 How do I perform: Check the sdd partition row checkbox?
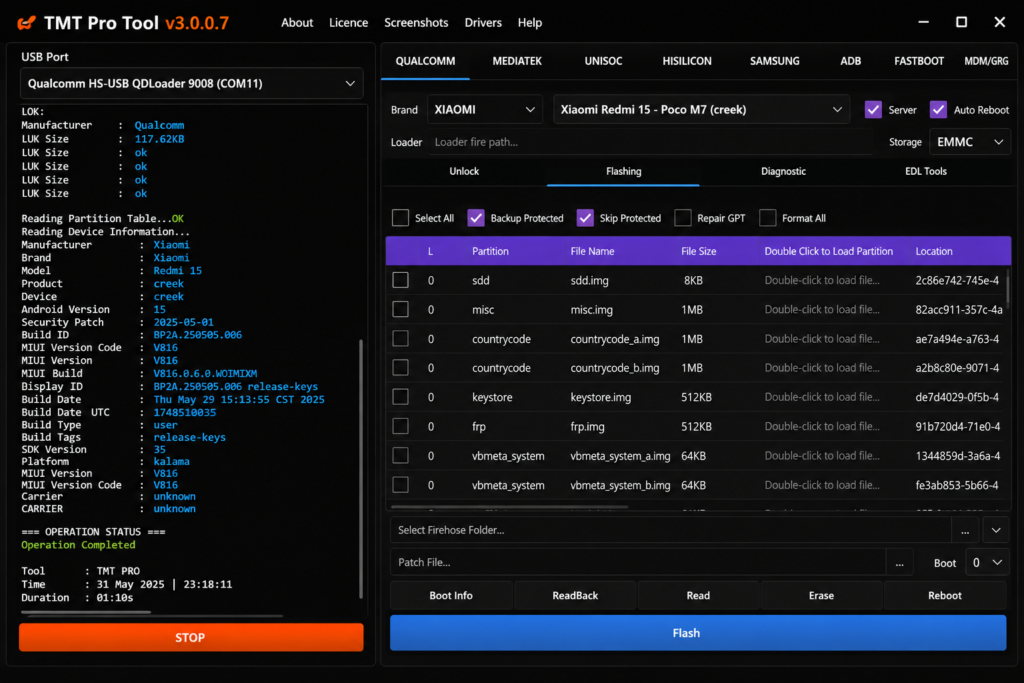400,280
